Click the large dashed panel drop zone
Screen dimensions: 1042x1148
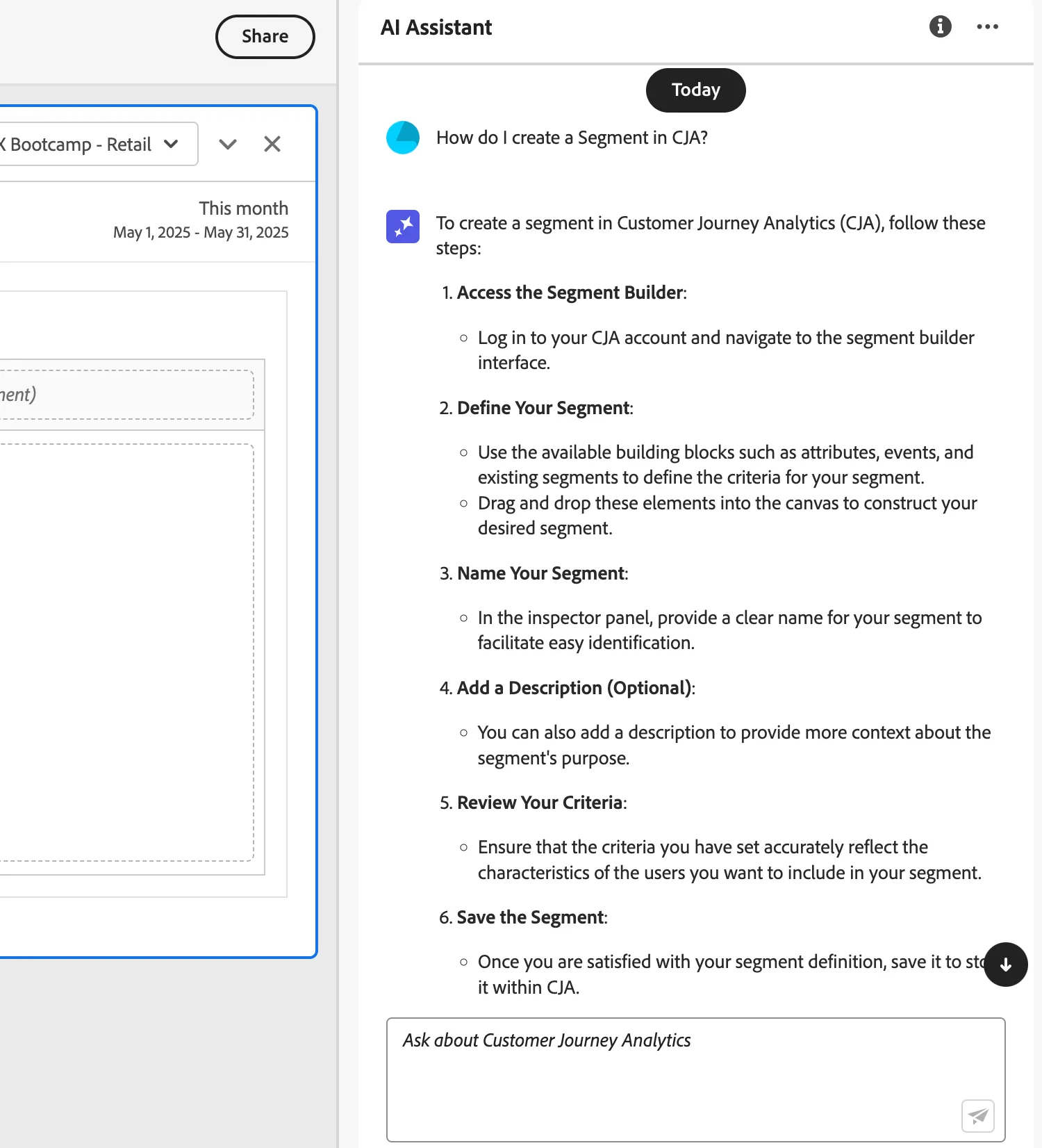[x=126, y=653]
